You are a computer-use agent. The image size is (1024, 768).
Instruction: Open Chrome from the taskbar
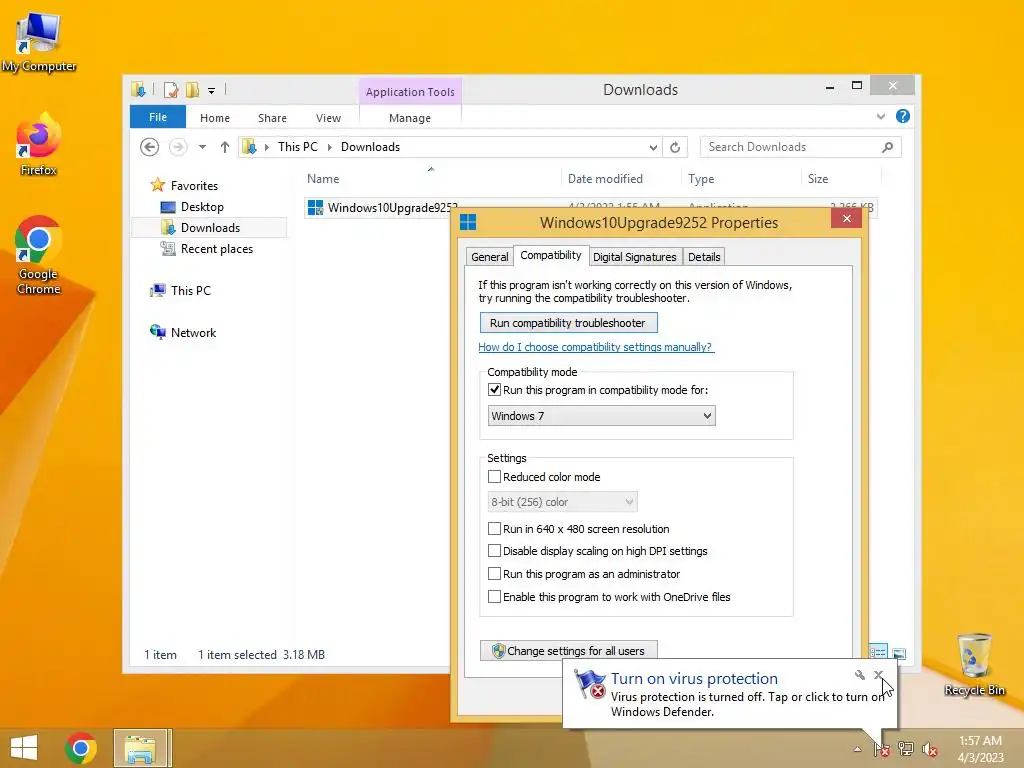click(x=81, y=748)
